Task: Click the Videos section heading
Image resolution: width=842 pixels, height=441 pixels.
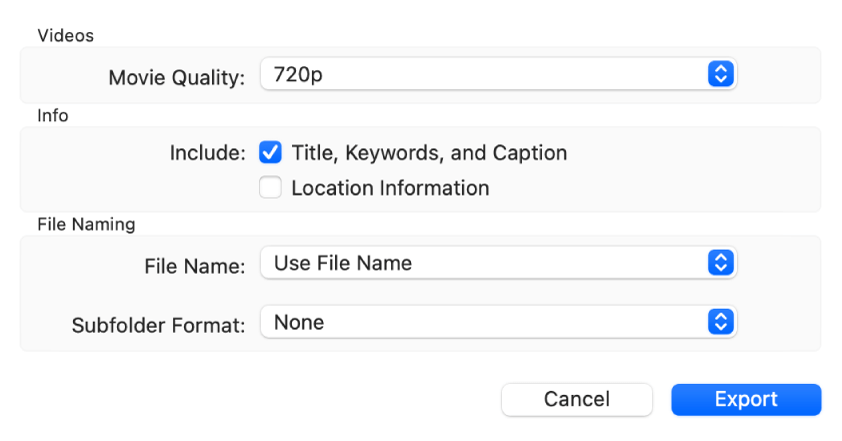Action: coord(65,35)
